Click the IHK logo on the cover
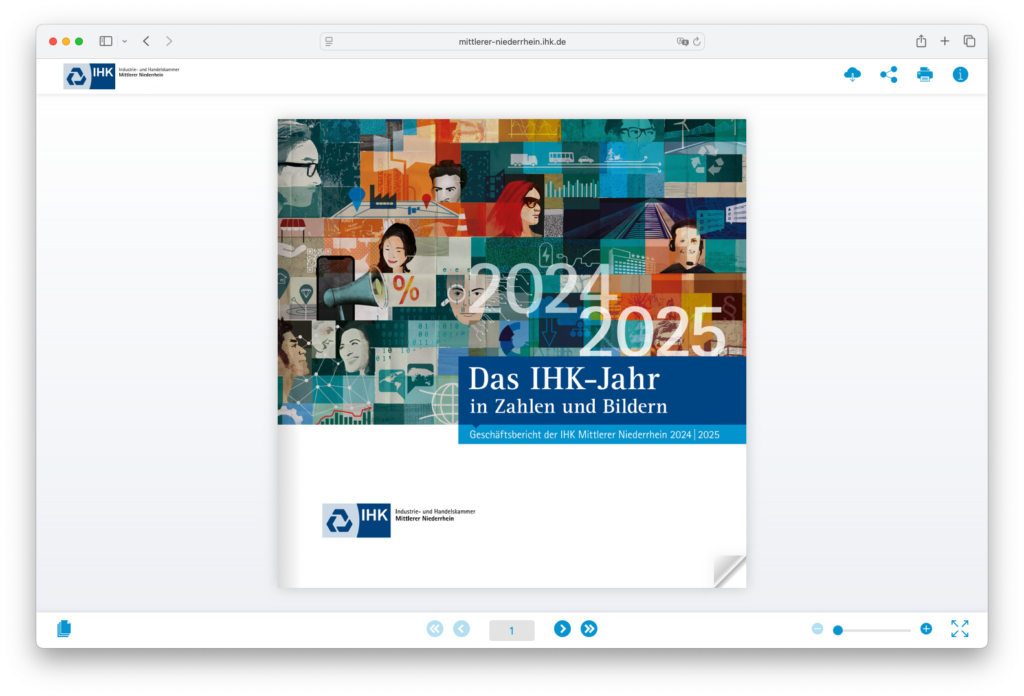 point(399,520)
